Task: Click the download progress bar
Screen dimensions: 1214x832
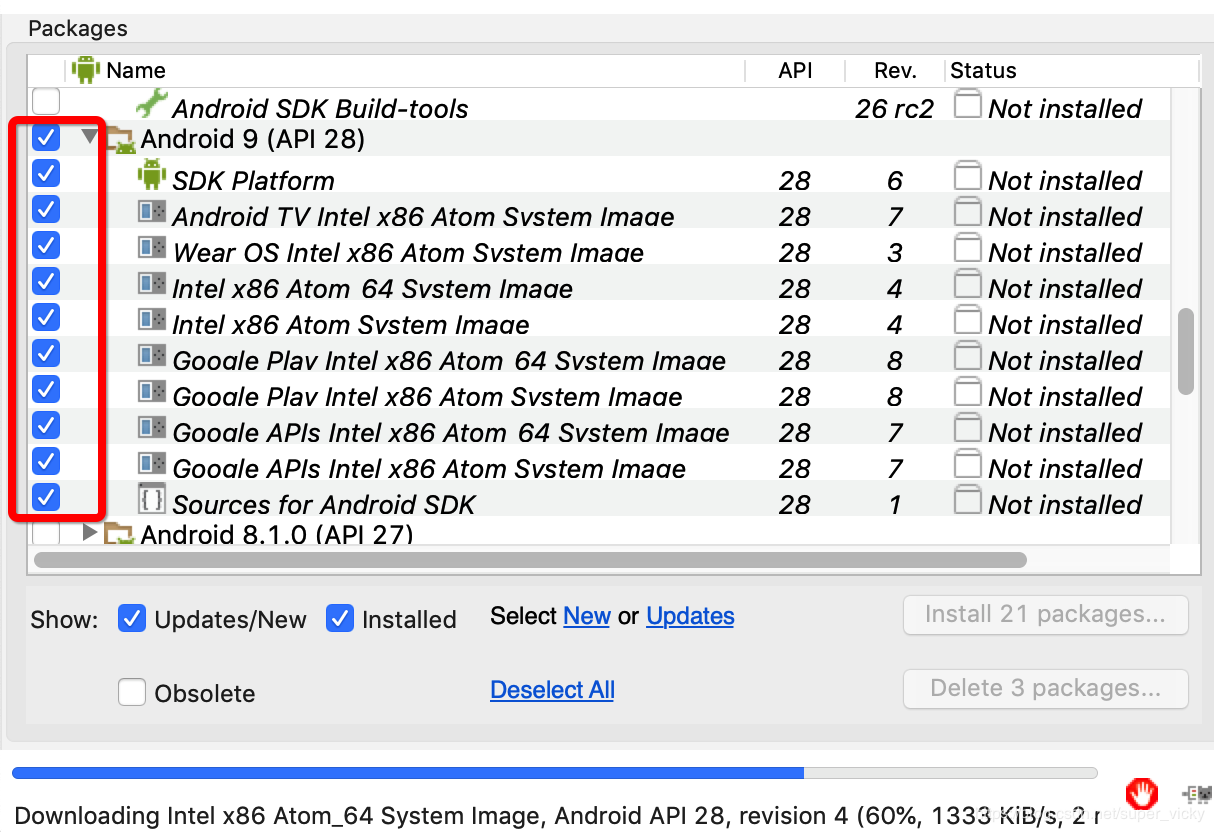Action: 554,773
